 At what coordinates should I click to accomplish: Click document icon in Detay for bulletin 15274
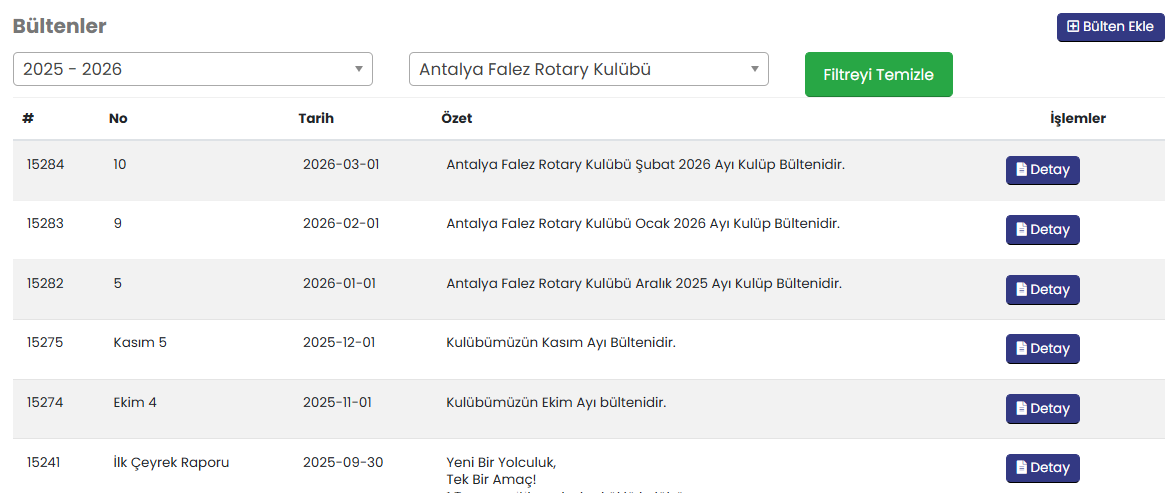[1021, 409]
